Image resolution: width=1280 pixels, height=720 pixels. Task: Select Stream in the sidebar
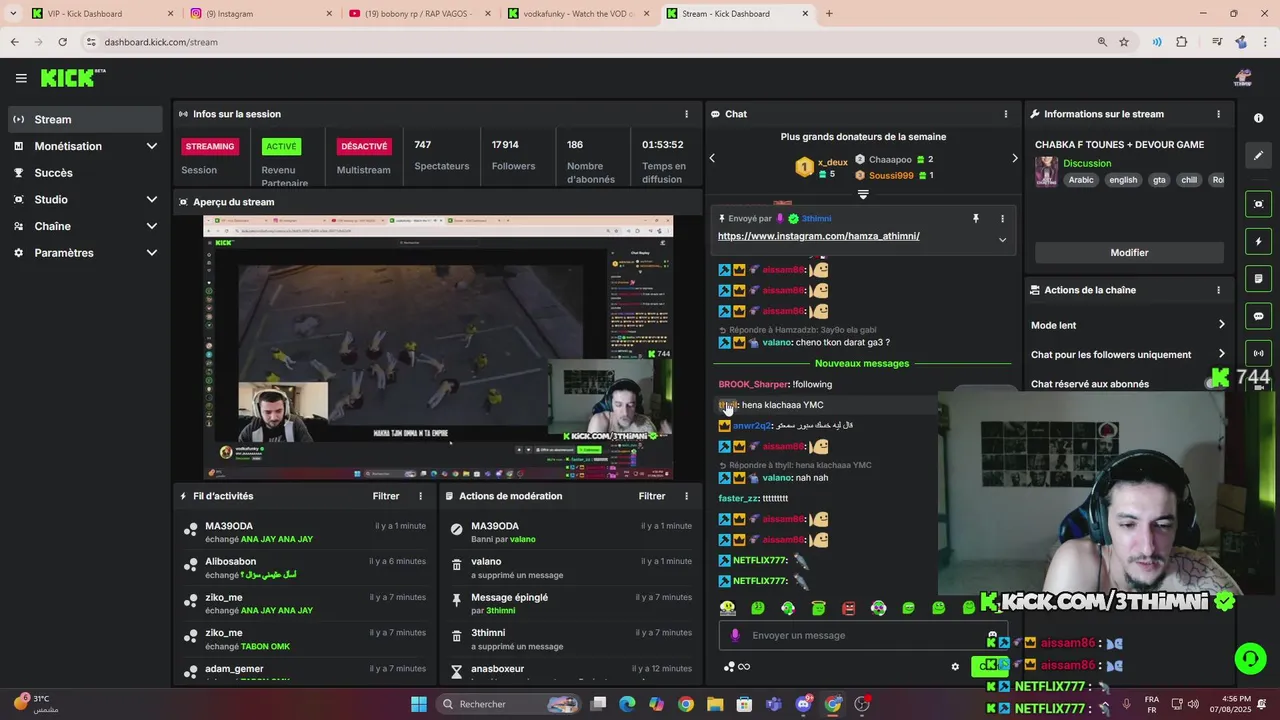(86, 119)
